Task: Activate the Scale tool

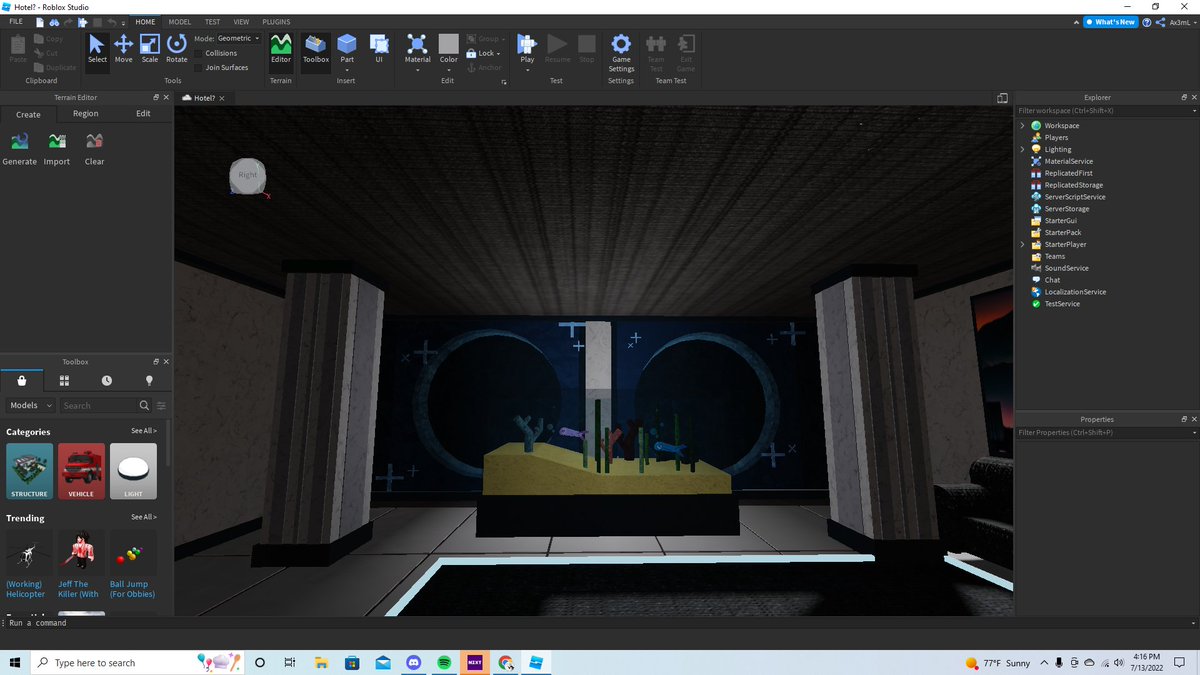Action: click(x=150, y=48)
